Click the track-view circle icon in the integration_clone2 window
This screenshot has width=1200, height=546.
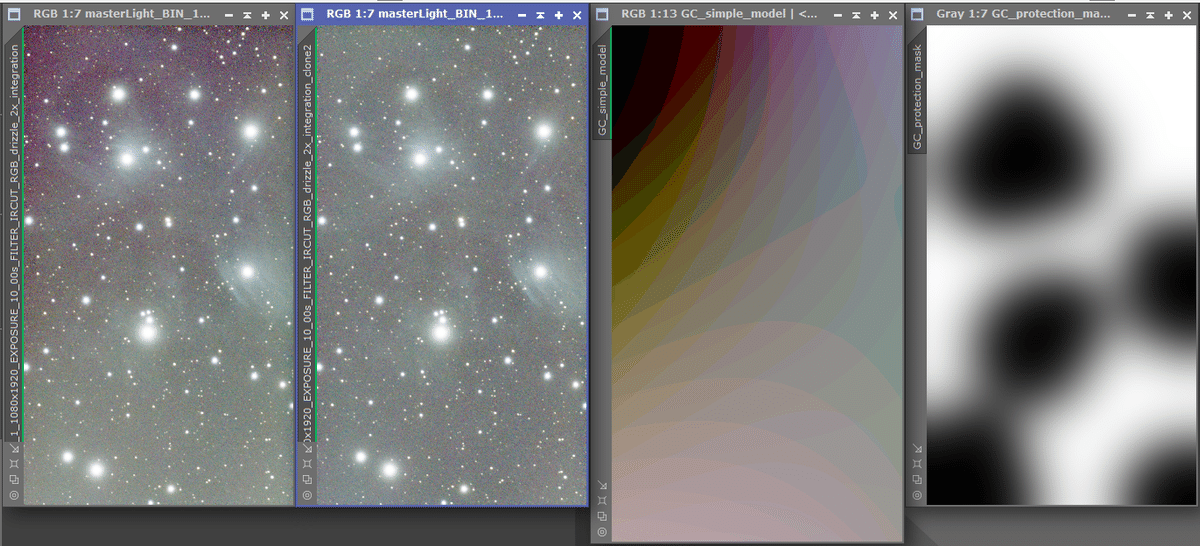pos(306,494)
